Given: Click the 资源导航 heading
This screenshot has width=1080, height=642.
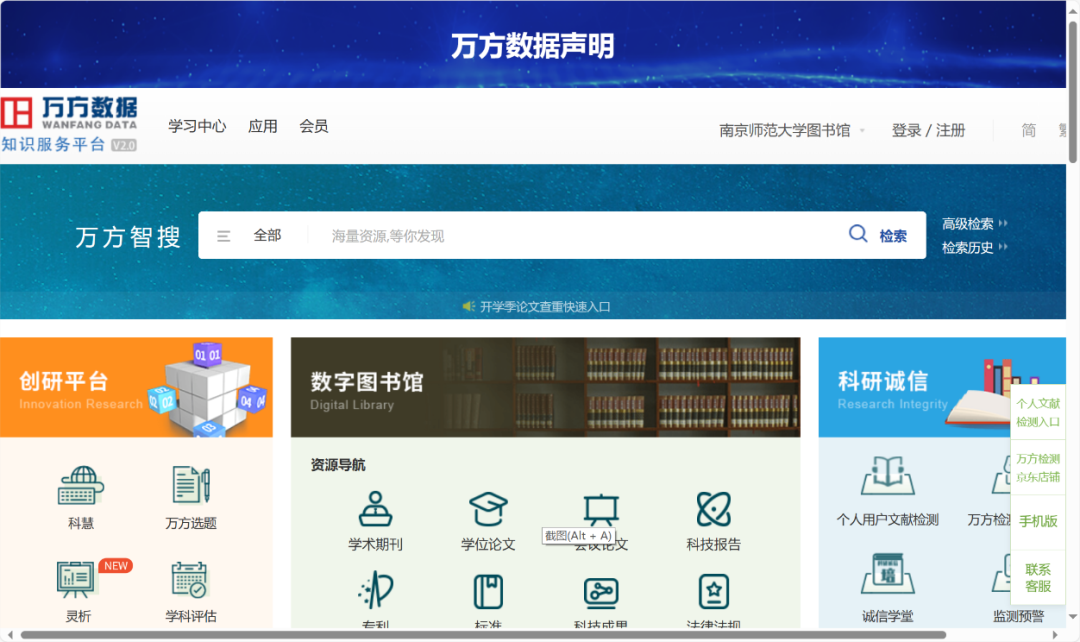Looking at the screenshot, I should tap(338, 465).
